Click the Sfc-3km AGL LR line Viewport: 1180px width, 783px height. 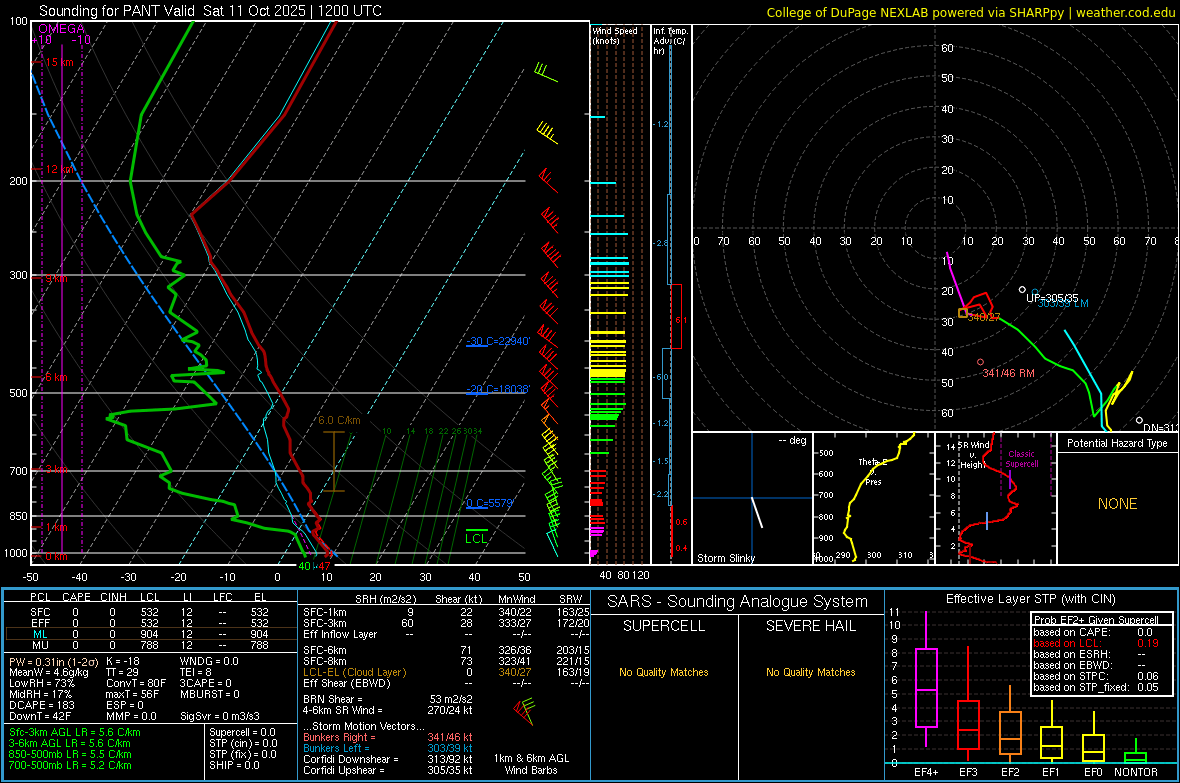[75, 732]
